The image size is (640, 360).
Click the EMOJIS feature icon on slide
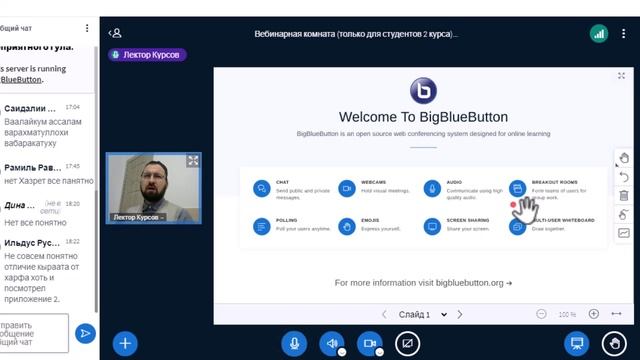point(347,227)
